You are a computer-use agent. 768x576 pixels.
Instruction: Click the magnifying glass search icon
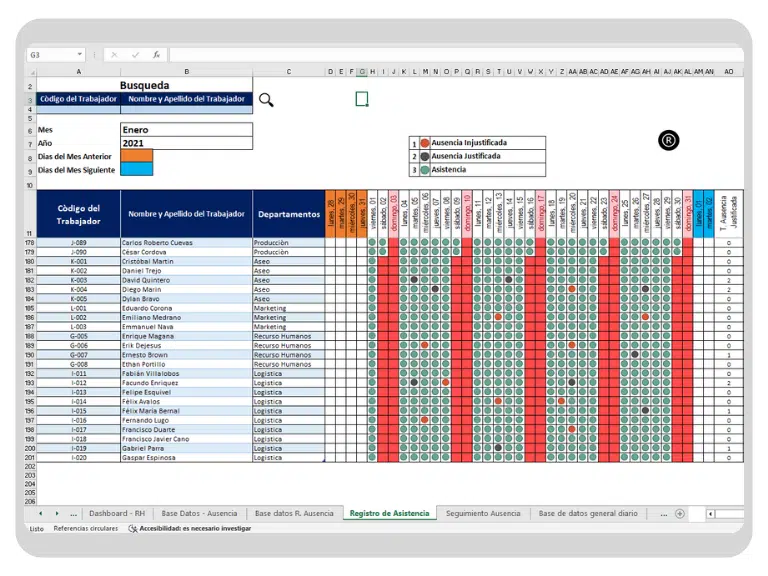pos(266,99)
